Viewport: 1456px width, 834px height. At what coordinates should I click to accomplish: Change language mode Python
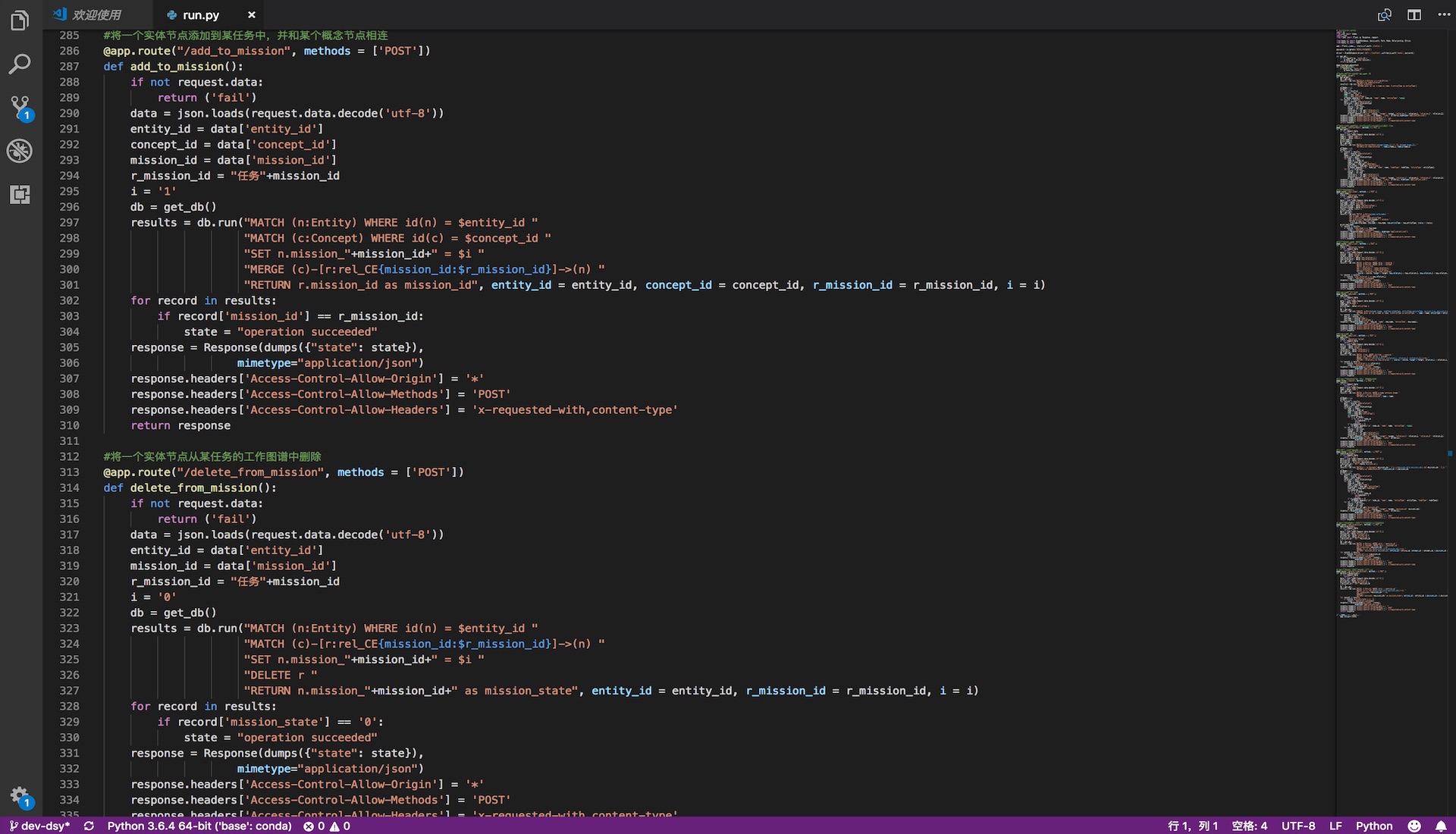(1374, 826)
